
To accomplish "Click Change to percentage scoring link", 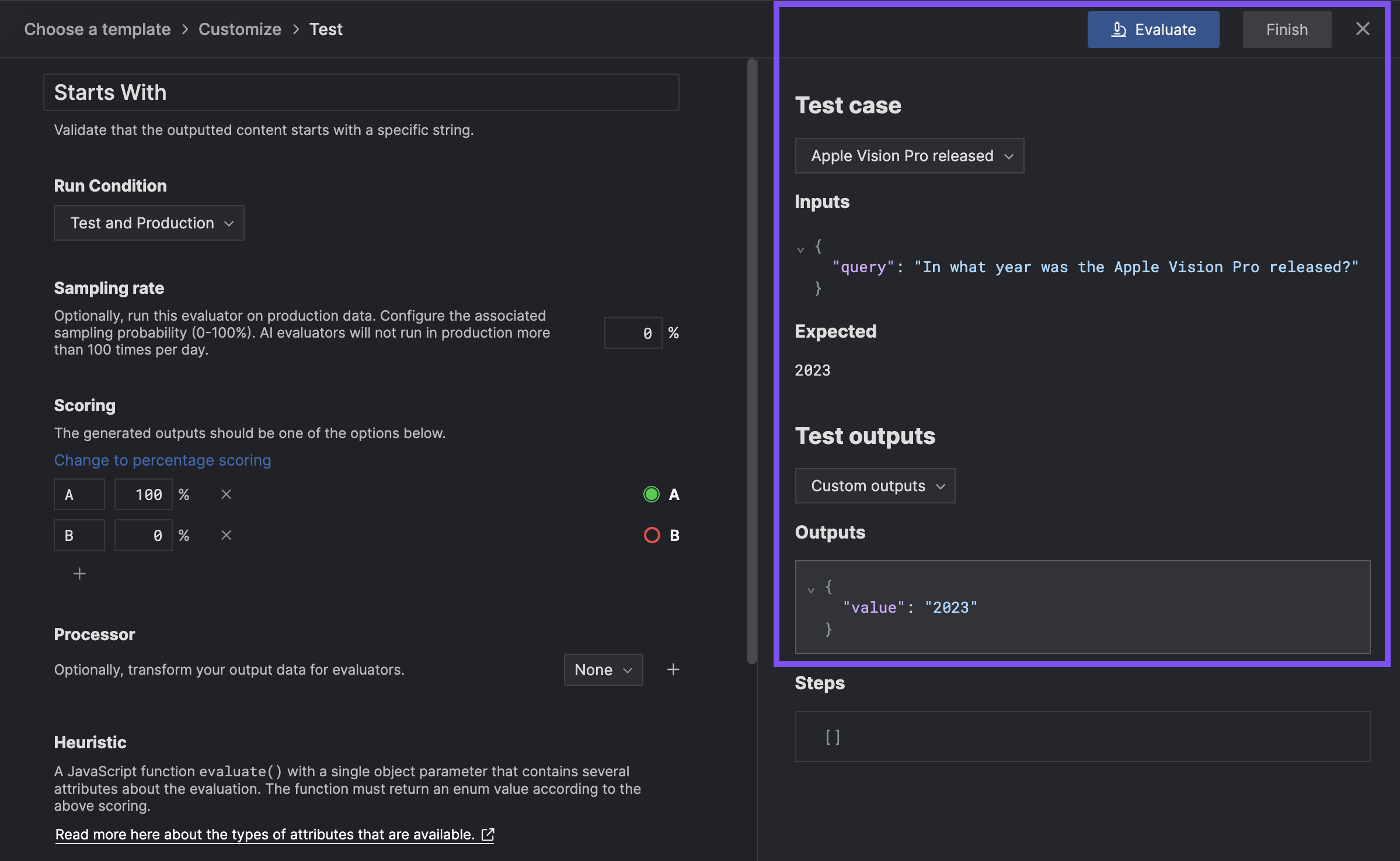I will [162, 460].
